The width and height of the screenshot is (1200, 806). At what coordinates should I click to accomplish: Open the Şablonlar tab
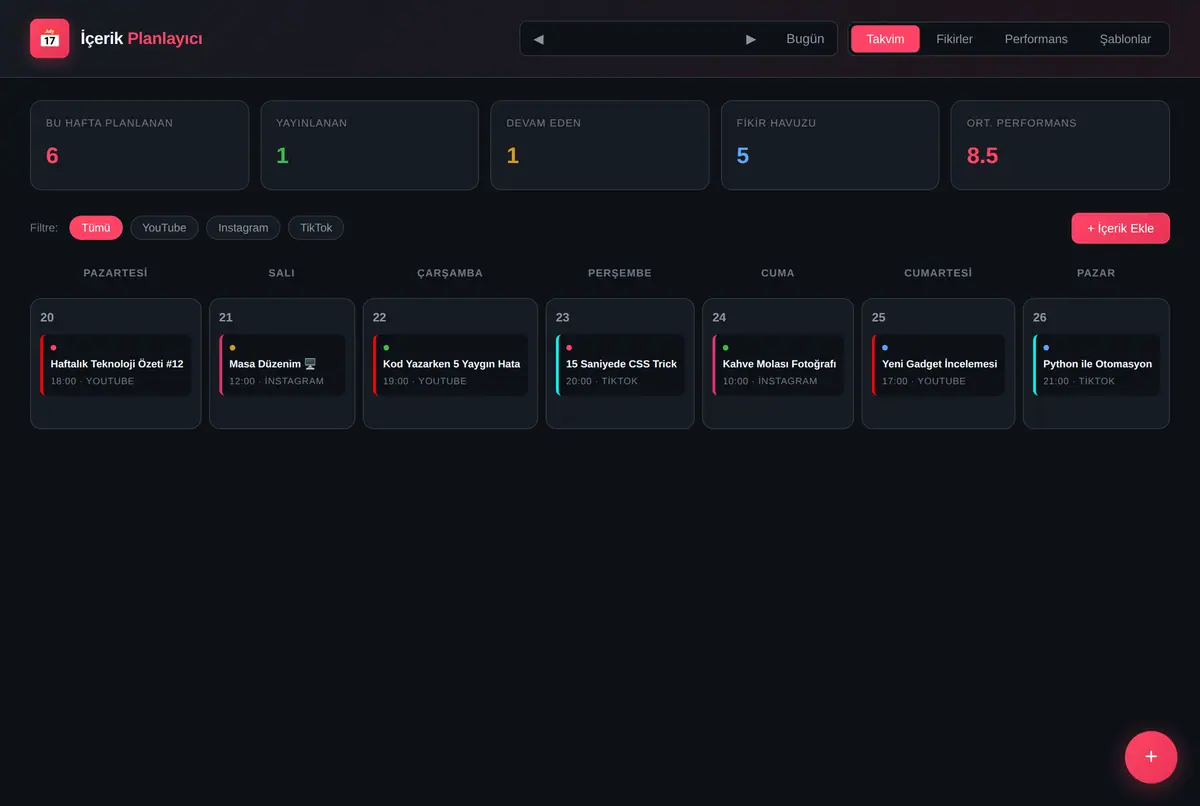[x=1125, y=39]
